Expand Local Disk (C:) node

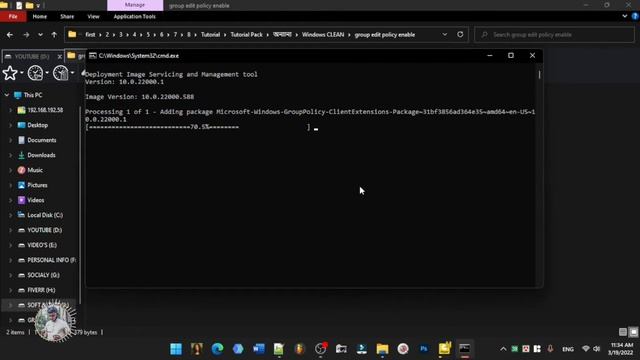tap(11, 215)
